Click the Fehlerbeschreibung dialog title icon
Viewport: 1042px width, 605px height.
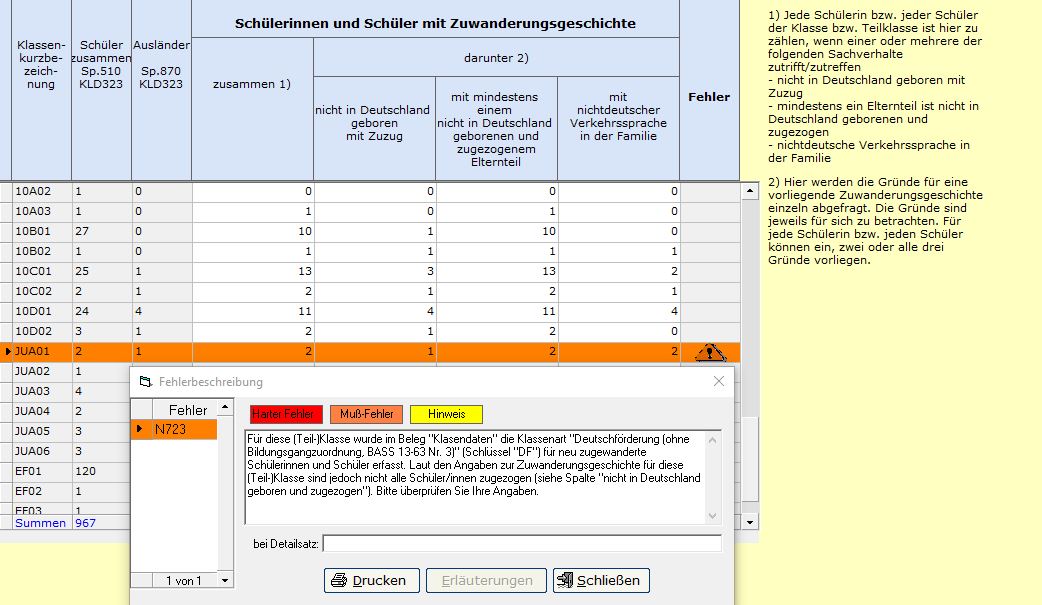point(146,382)
